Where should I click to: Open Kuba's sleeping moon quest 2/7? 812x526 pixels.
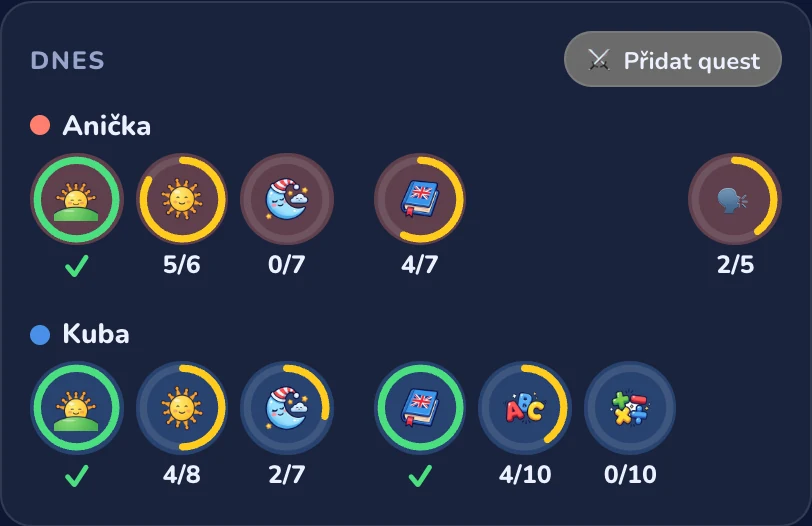[x=287, y=407]
